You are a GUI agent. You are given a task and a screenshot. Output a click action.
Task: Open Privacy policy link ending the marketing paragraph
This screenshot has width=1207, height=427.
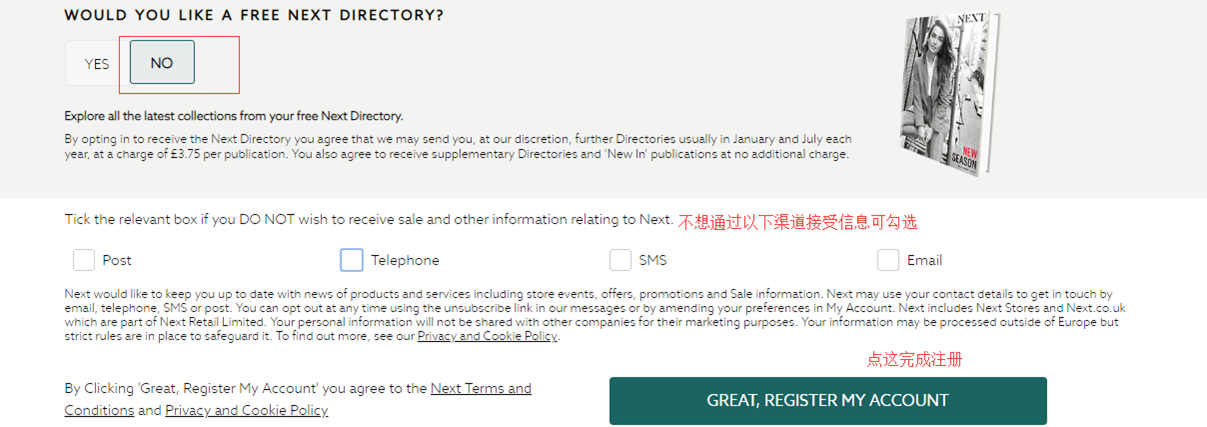coord(487,337)
